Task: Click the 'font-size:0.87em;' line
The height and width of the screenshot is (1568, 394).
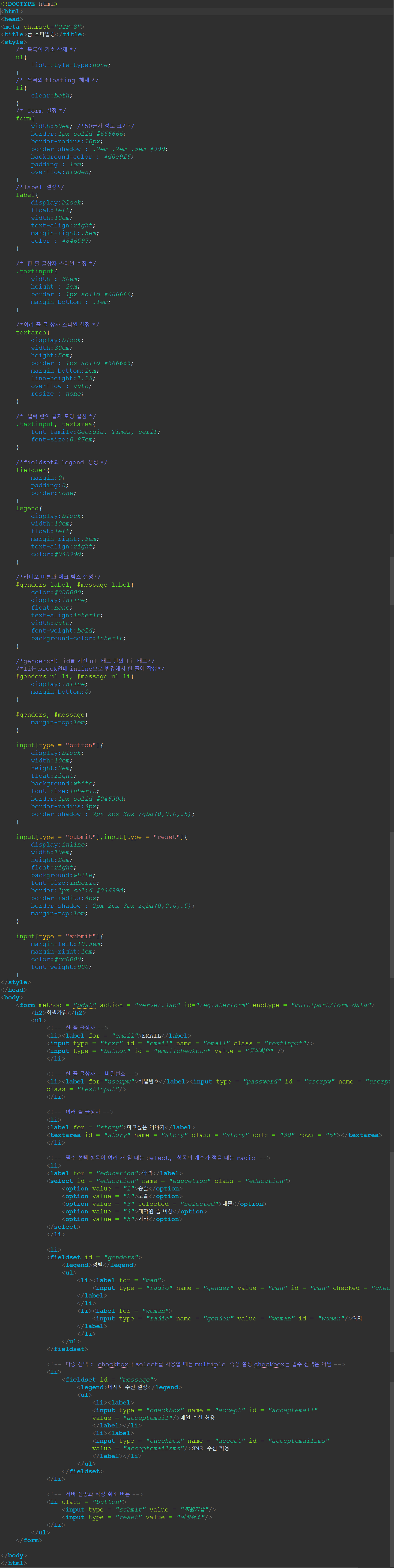Action: pyautogui.click(x=63, y=439)
